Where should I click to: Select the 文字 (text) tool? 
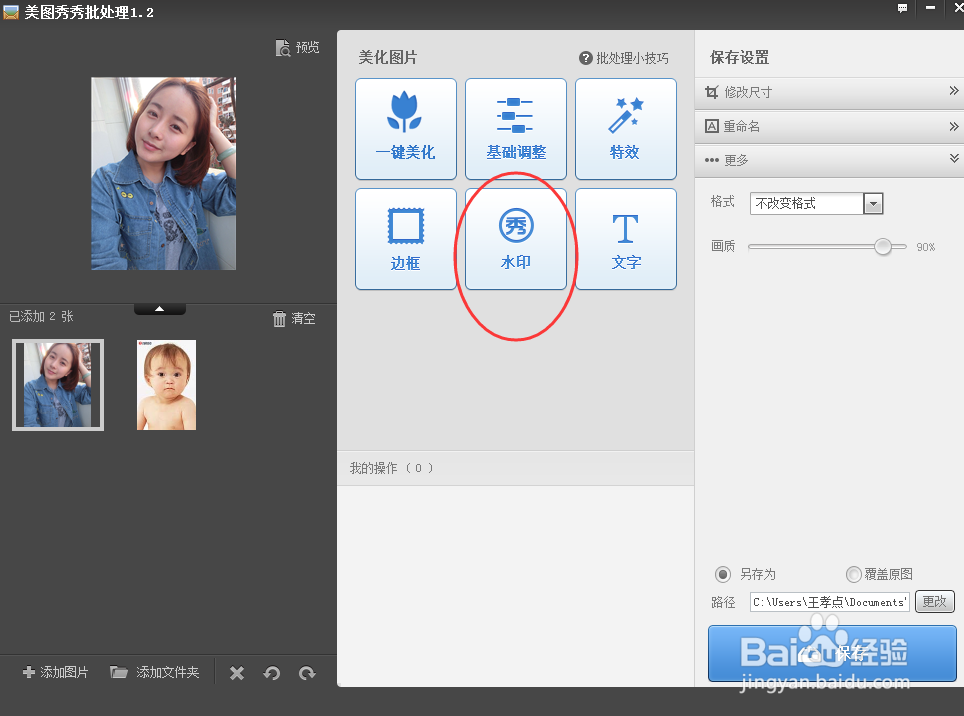[625, 238]
